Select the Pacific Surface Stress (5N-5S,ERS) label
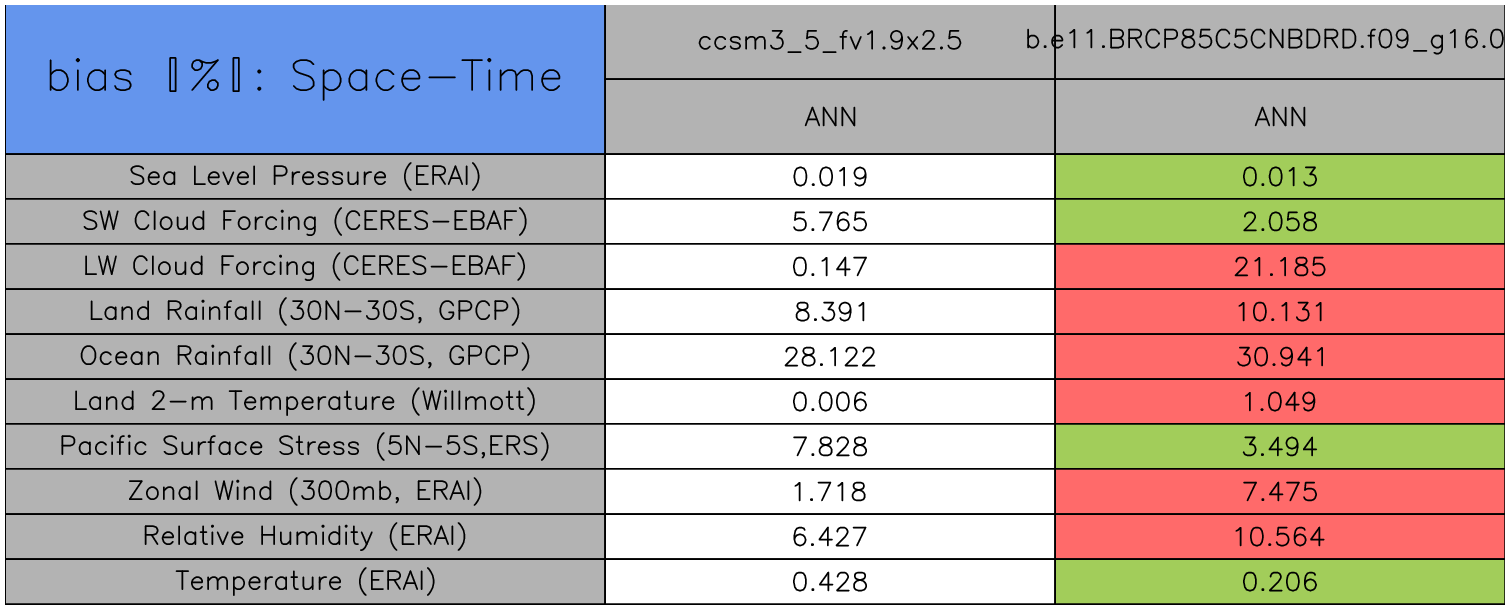Image resolution: width=1510 pixels, height=610 pixels. (305, 446)
